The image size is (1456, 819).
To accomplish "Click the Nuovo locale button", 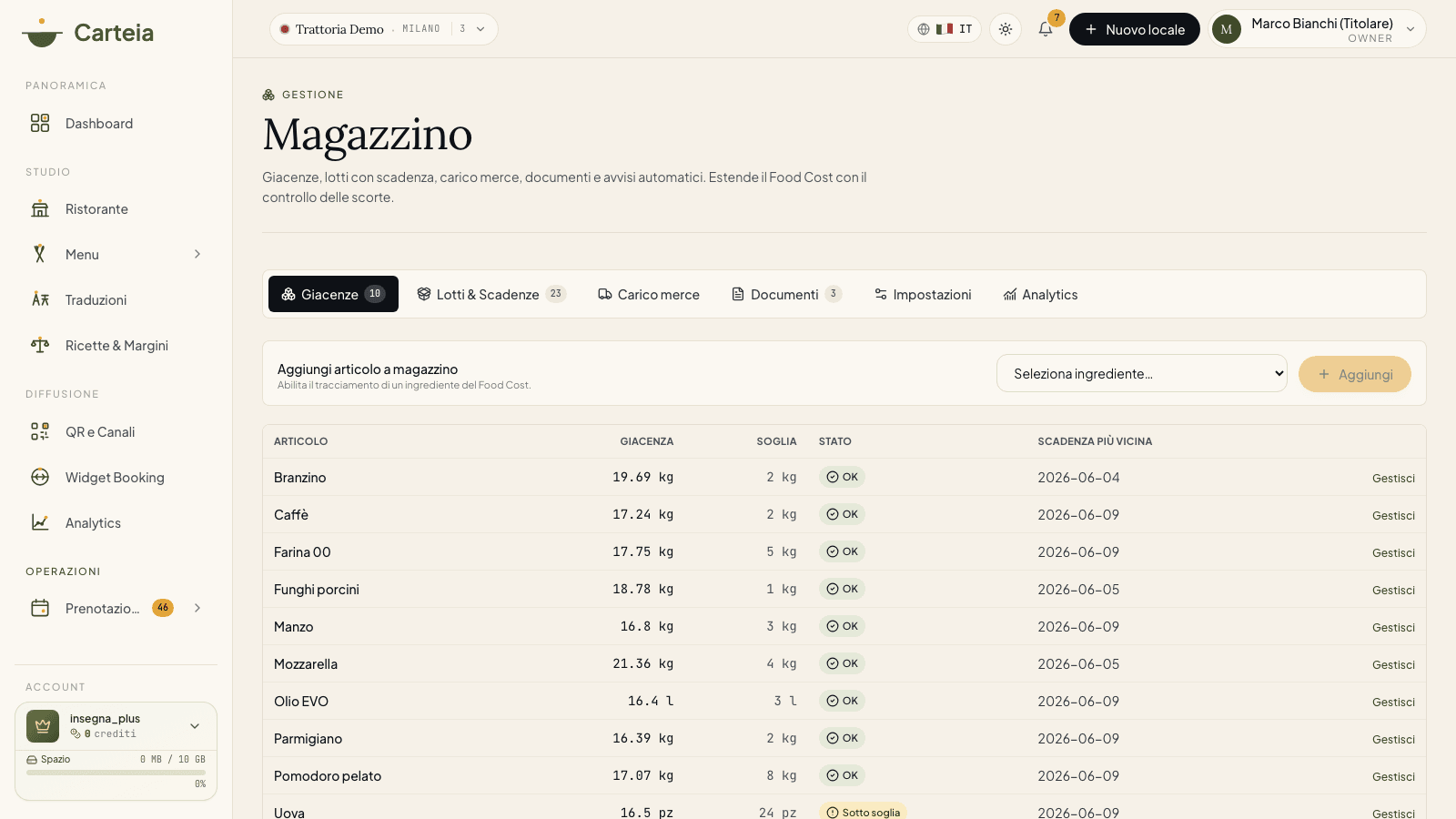I will [1135, 29].
